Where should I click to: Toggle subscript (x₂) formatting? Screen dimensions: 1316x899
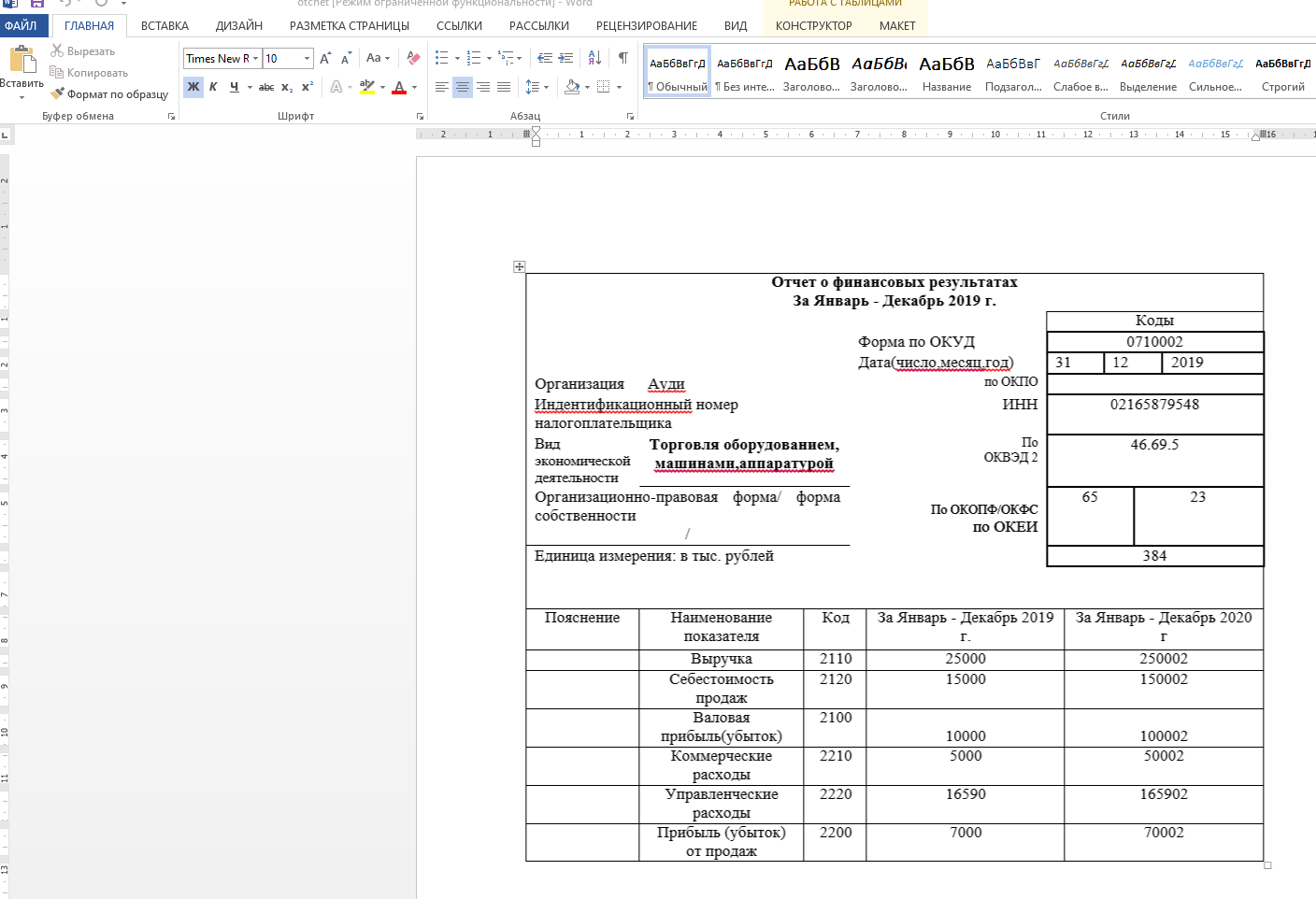(x=287, y=87)
